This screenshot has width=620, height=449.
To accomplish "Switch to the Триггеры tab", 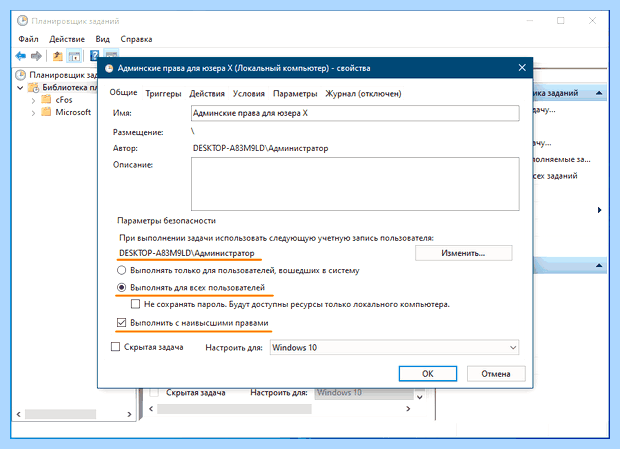I will tap(163, 94).
